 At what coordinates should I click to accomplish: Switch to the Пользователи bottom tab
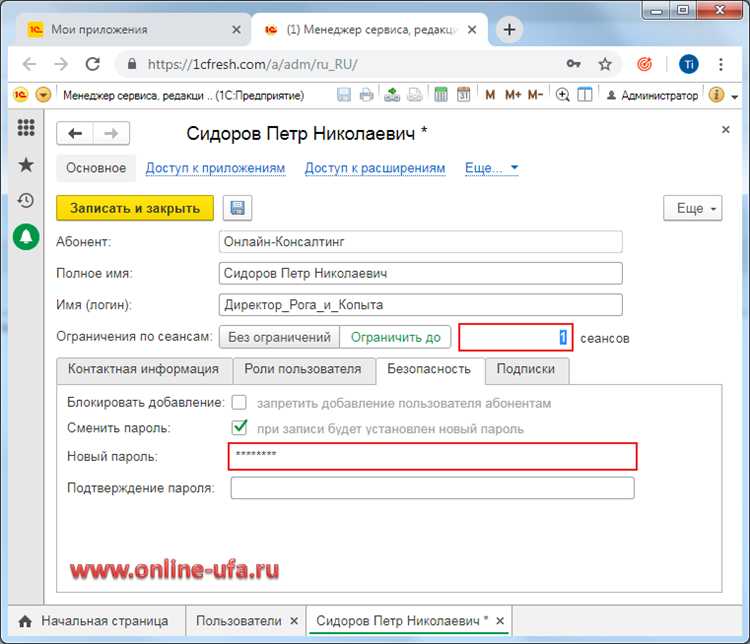(239, 621)
